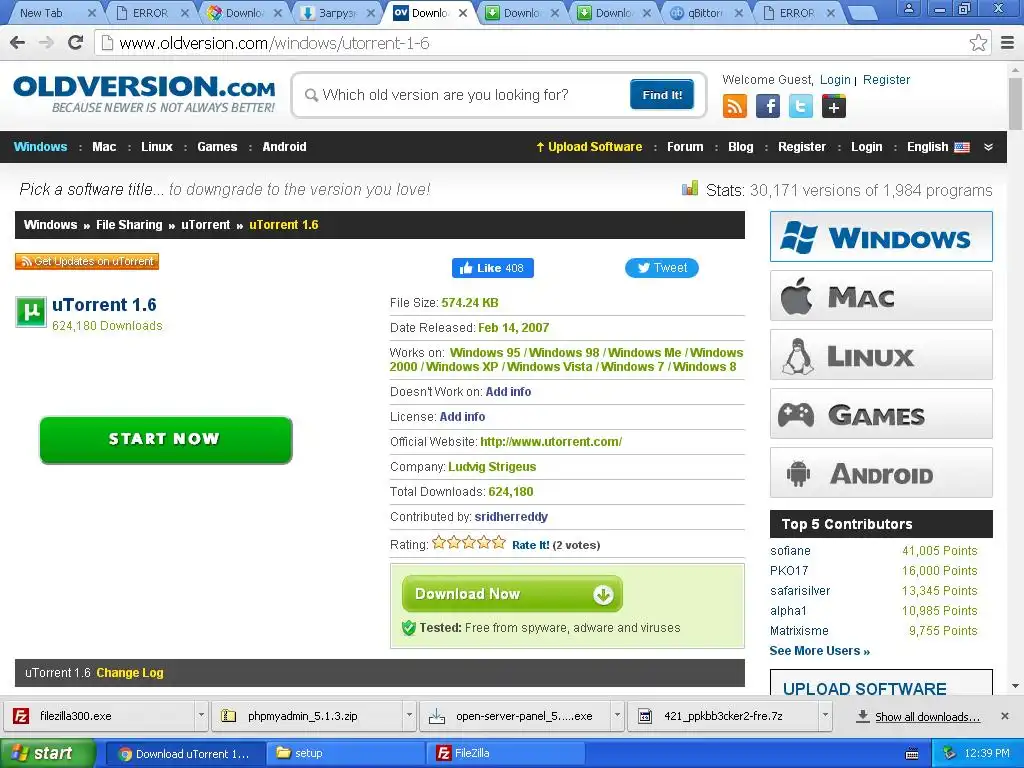This screenshot has height=768, width=1024.
Task: Click the Linux platform sidebar banner
Action: 881,355
